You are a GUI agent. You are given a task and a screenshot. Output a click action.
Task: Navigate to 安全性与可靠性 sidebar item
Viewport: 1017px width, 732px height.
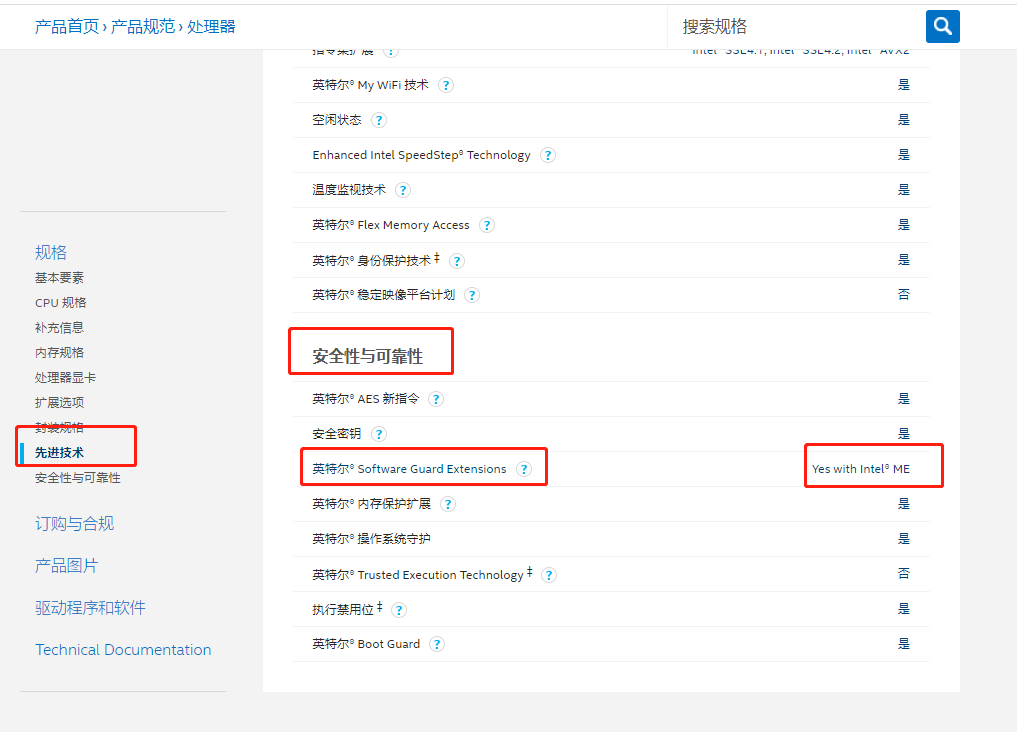78,478
